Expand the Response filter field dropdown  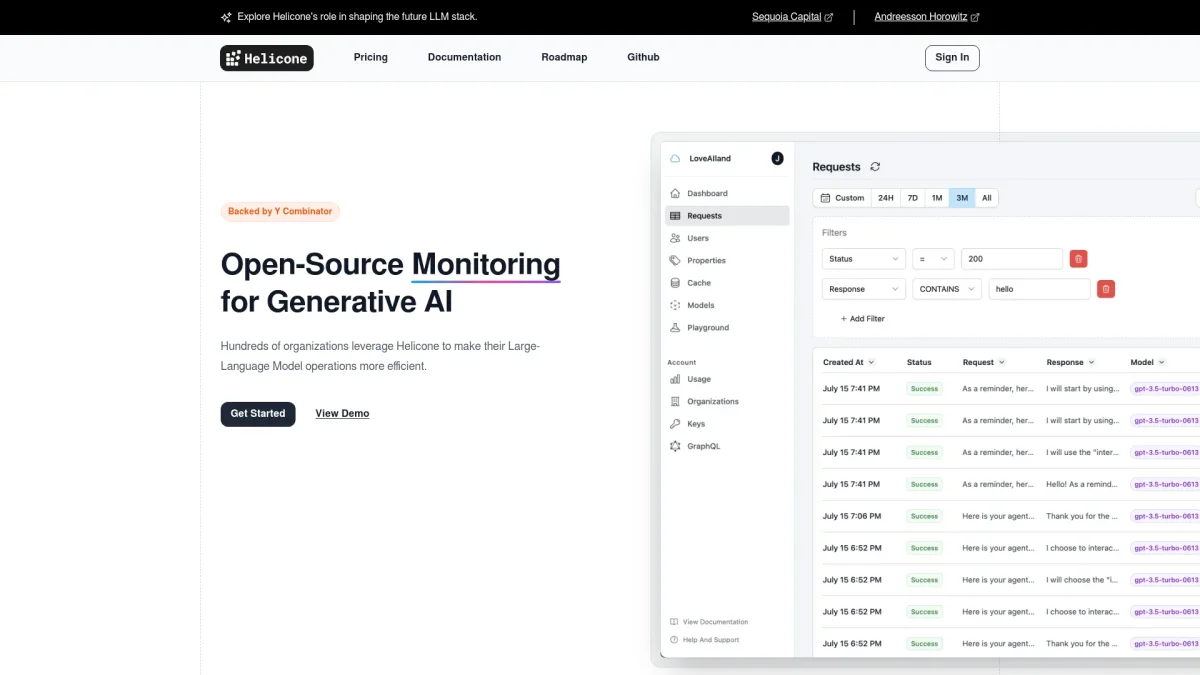pos(864,289)
